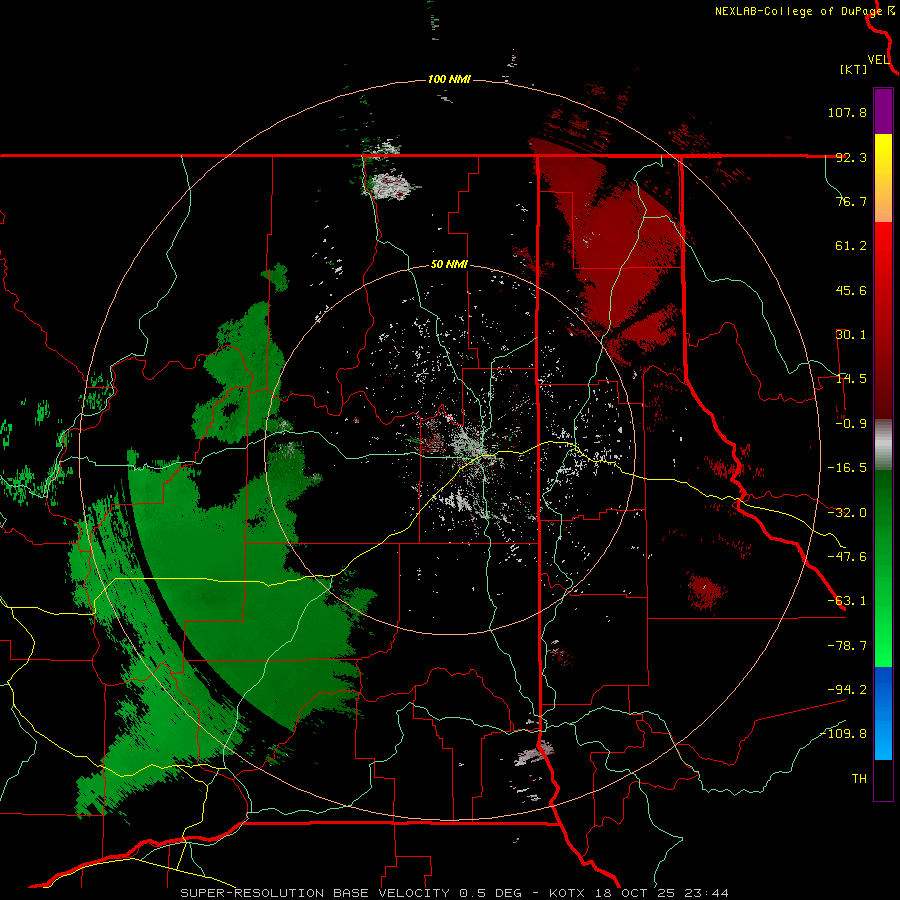Pick the gray near-zero segment of color bar
The height and width of the screenshot is (900, 900).
883,444
